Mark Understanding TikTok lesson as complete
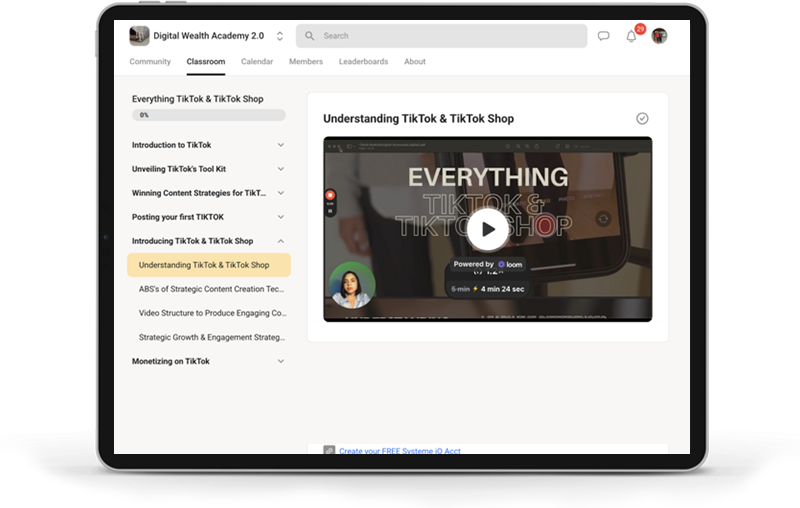 tap(642, 118)
